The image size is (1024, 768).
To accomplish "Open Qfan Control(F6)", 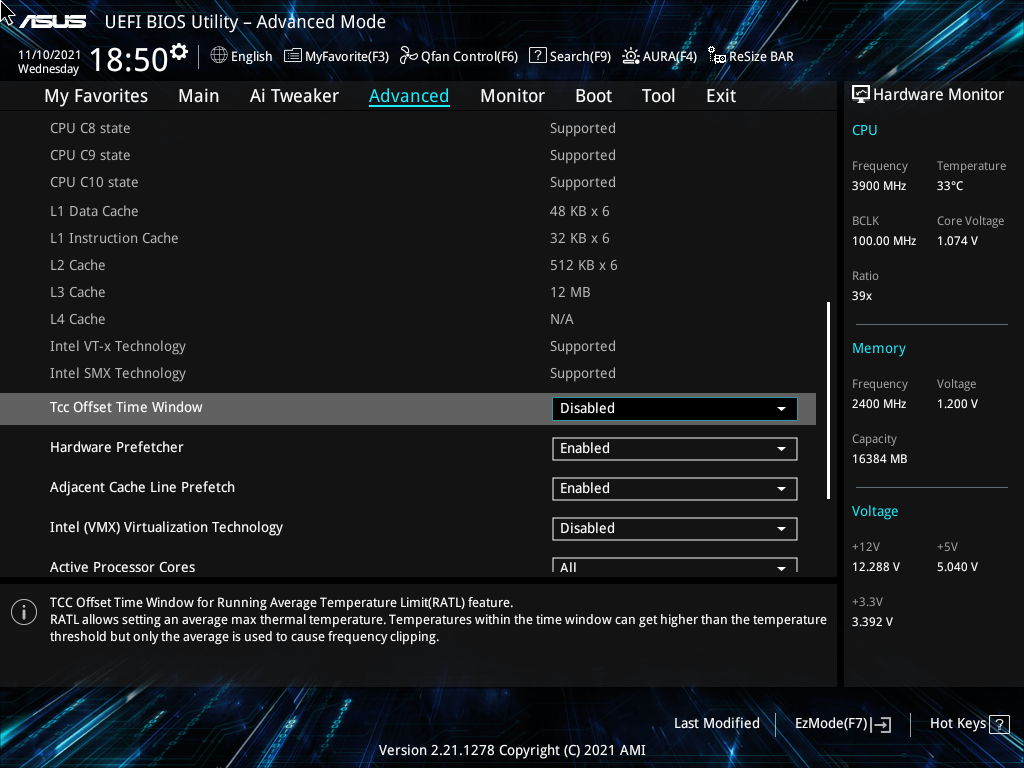I will (x=459, y=56).
